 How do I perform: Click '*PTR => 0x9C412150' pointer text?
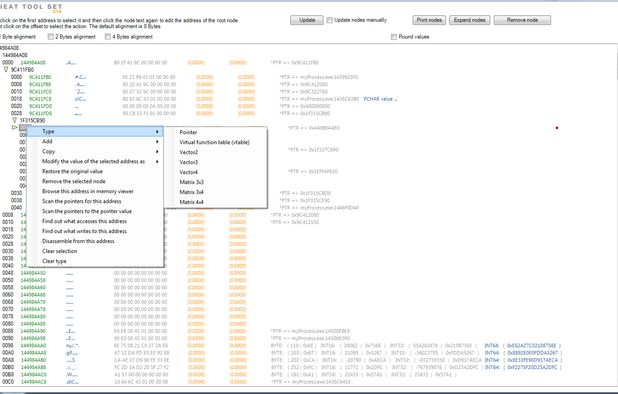pos(295,222)
